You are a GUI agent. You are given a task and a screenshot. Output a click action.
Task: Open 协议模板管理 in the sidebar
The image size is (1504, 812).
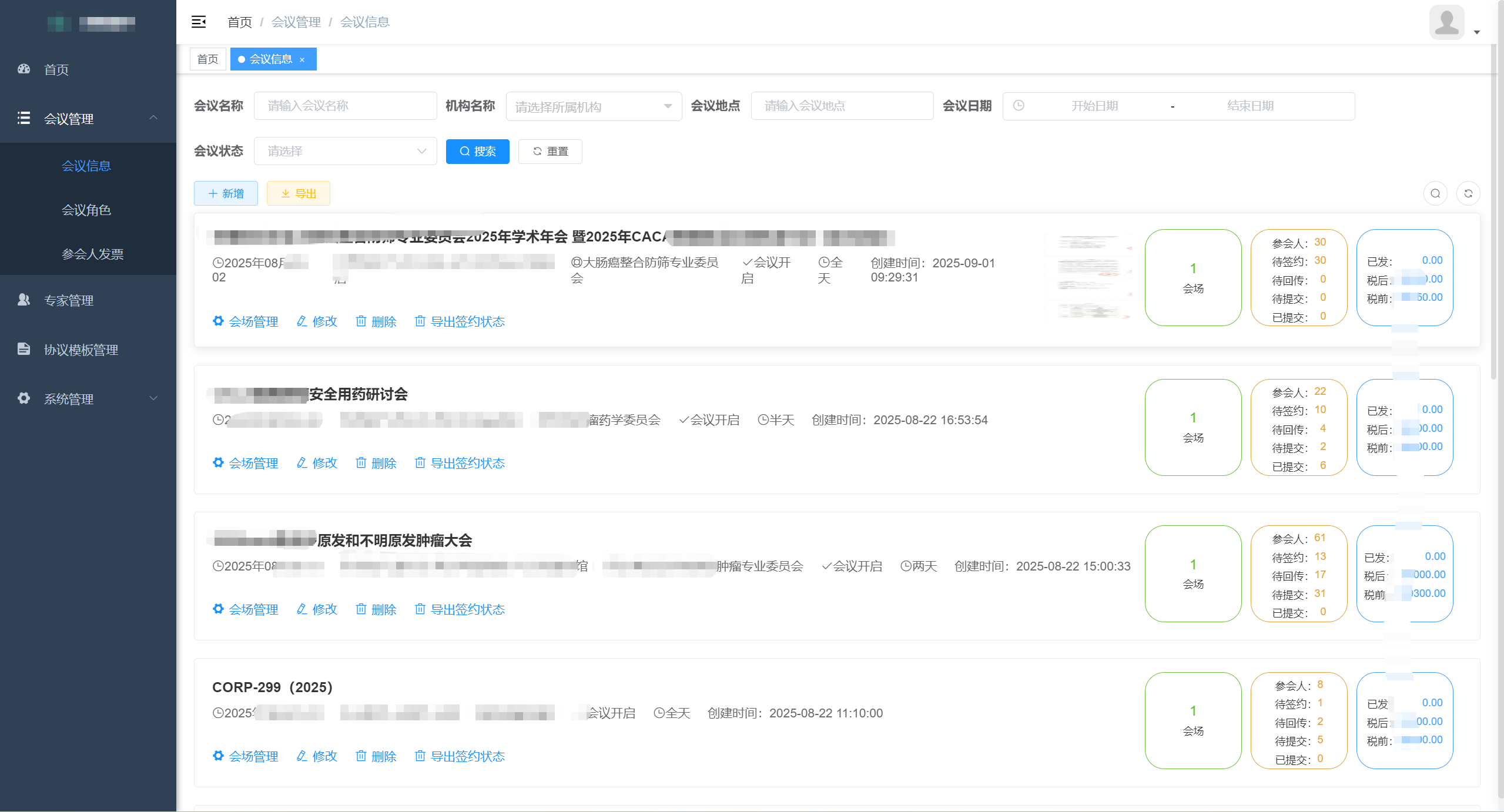coord(81,350)
